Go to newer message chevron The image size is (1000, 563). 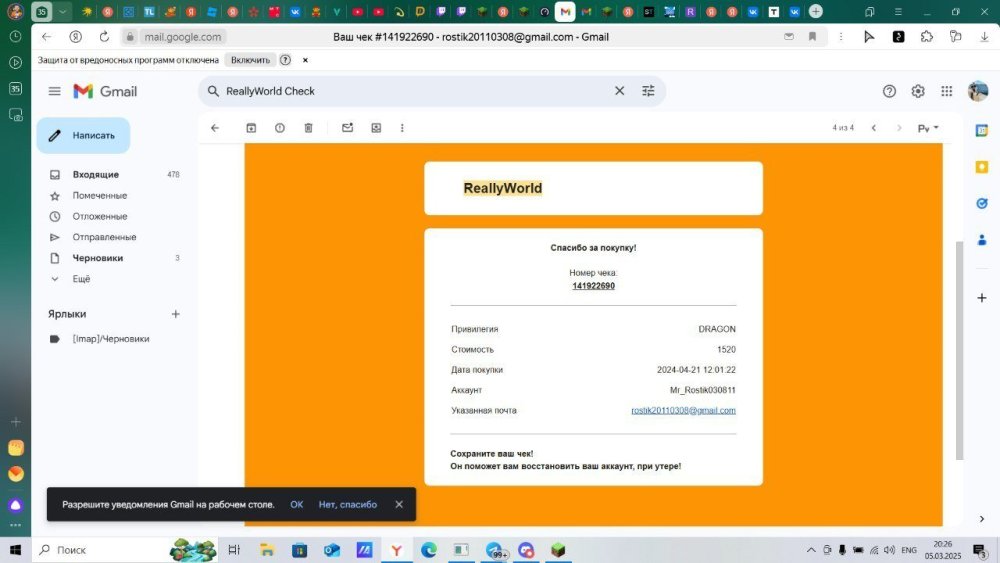pos(874,128)
